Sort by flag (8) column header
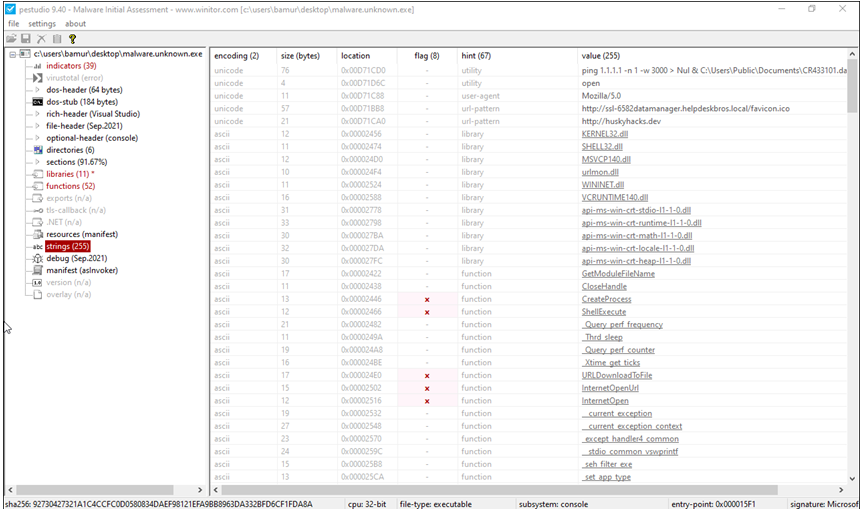The width and height of the screenshot is (864, 512). [427, 56]
